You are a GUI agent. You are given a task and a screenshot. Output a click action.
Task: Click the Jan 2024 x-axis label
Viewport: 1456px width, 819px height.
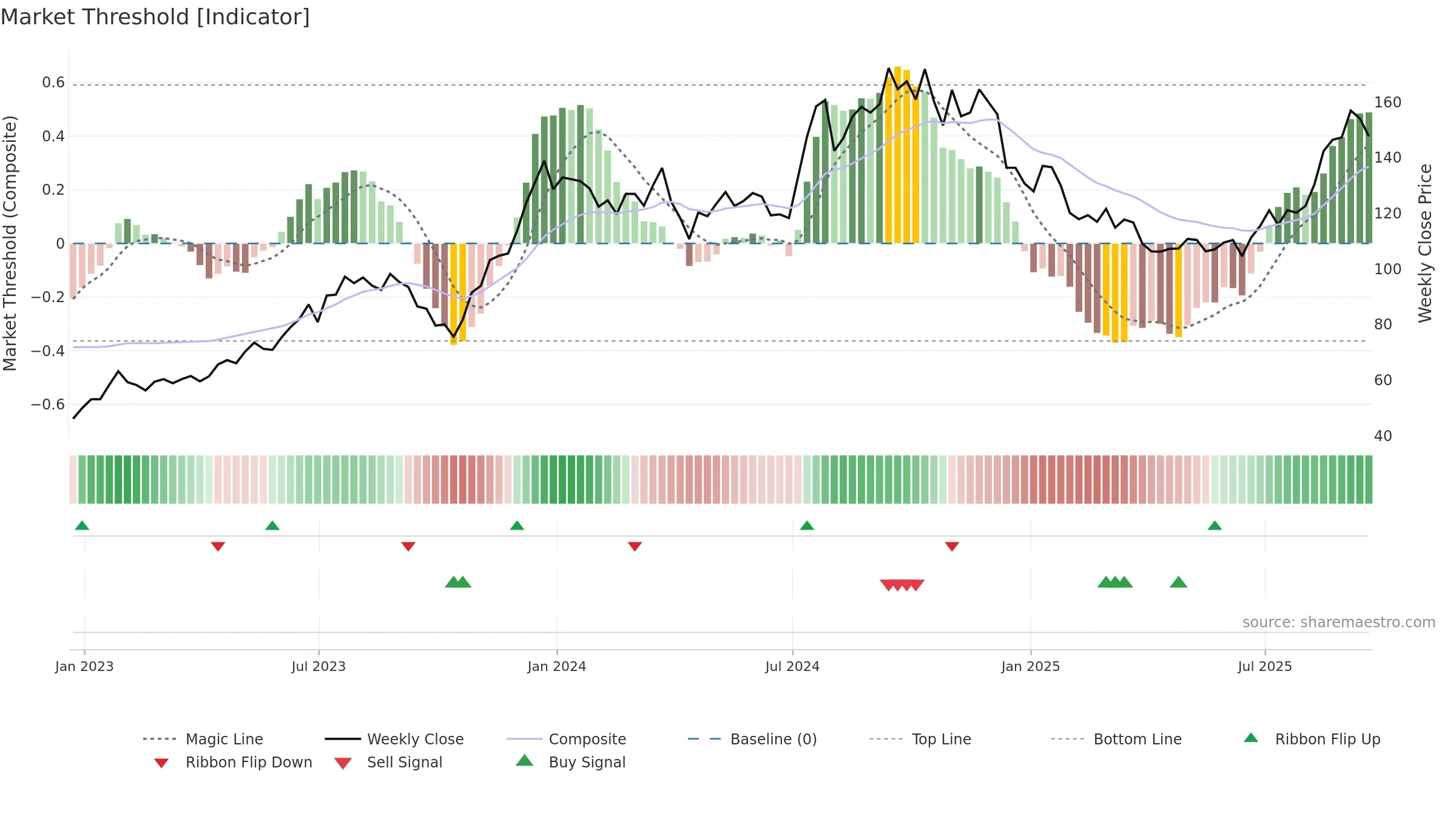tap(557, 666)
